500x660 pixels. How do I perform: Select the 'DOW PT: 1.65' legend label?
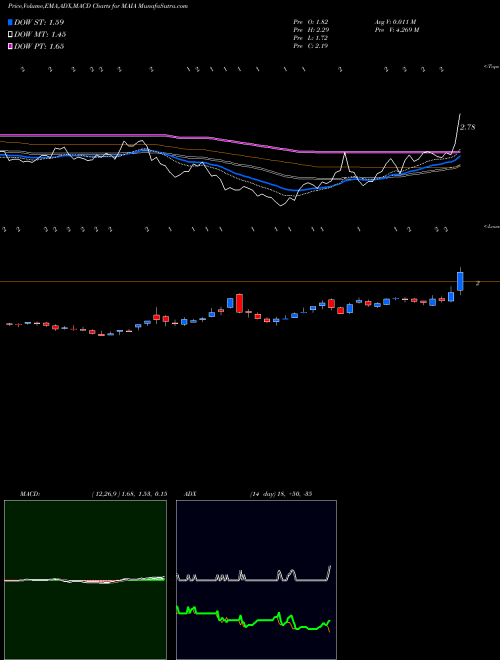(39, 46)
